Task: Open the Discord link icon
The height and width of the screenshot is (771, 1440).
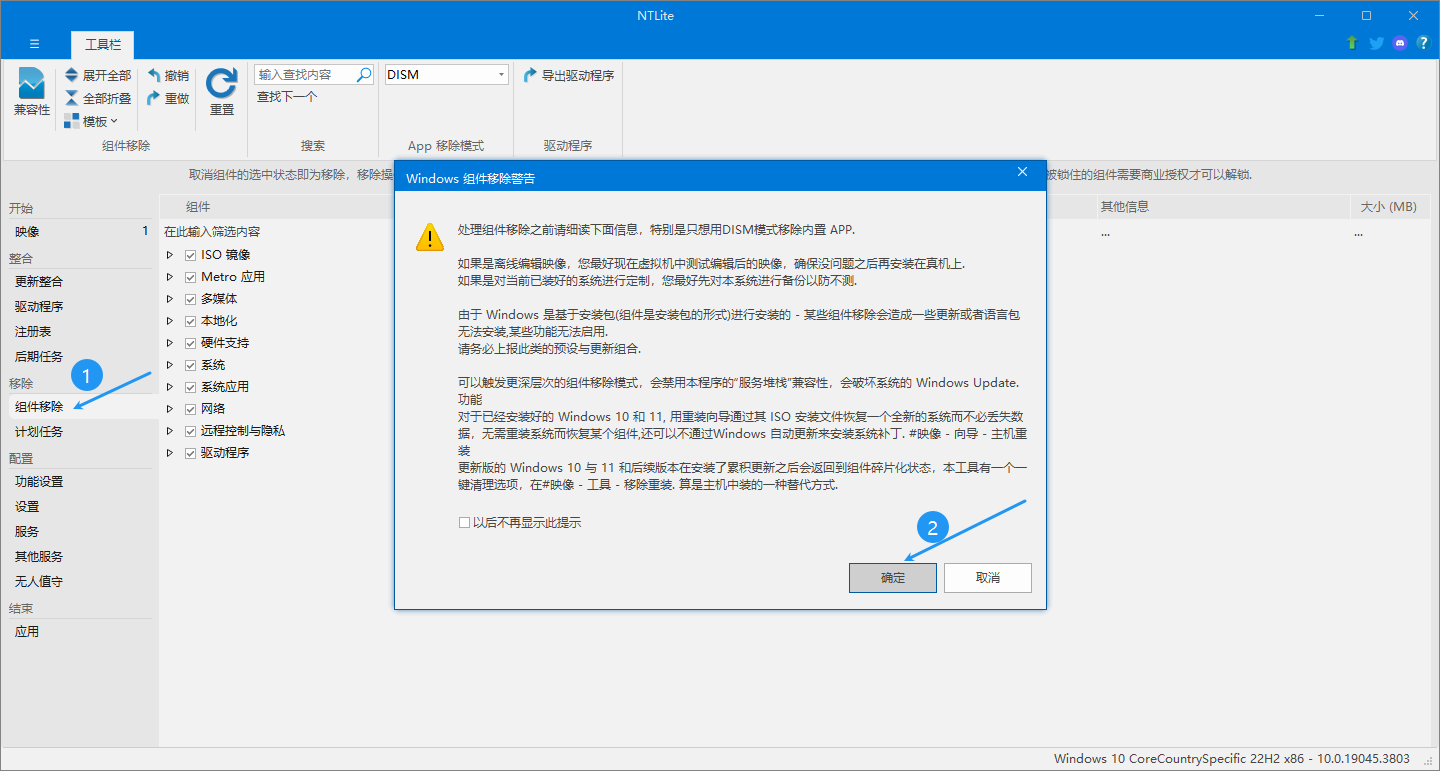Action: click(x=1400, y=43)
